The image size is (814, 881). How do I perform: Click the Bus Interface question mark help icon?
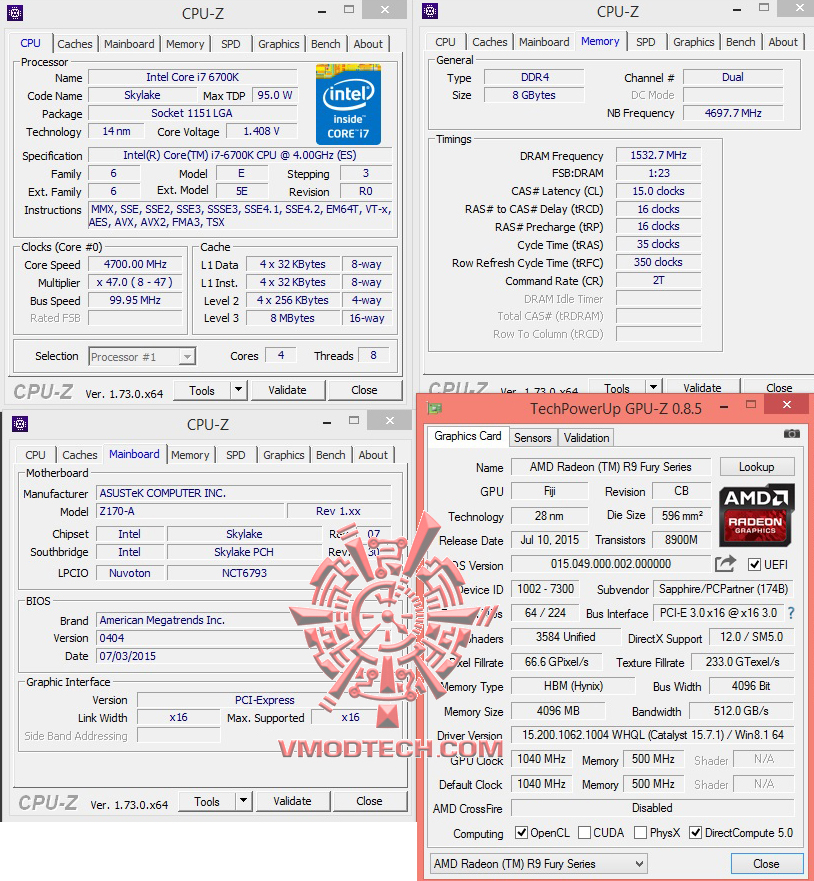(x=791, y=613)
